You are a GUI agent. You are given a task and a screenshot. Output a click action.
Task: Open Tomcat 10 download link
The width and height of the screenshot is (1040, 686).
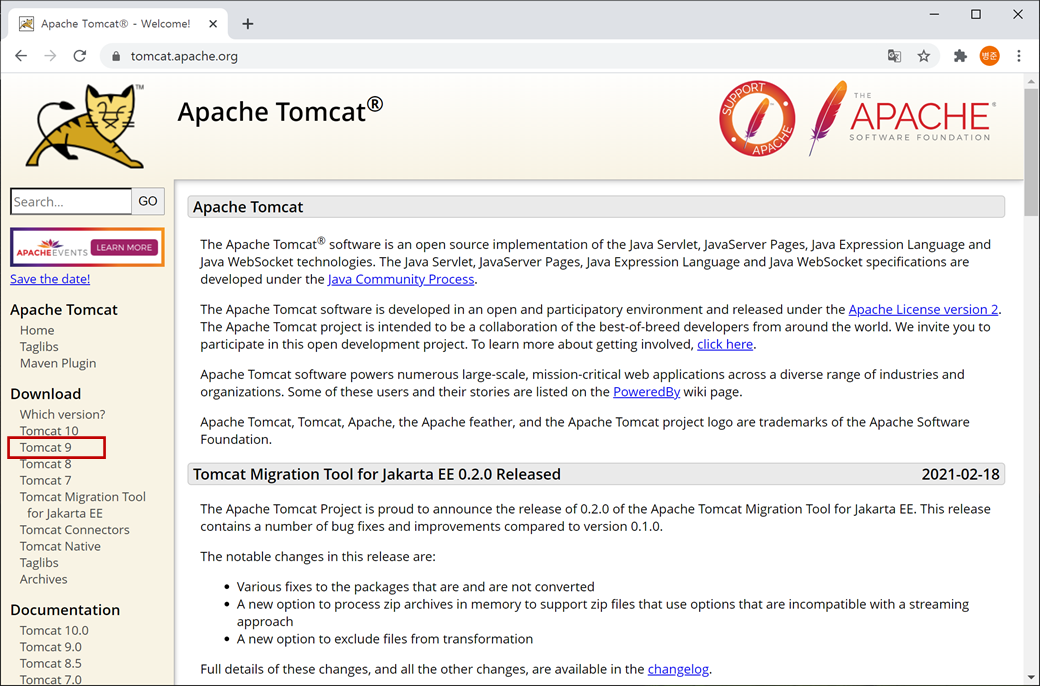click(x=49, y=431)
